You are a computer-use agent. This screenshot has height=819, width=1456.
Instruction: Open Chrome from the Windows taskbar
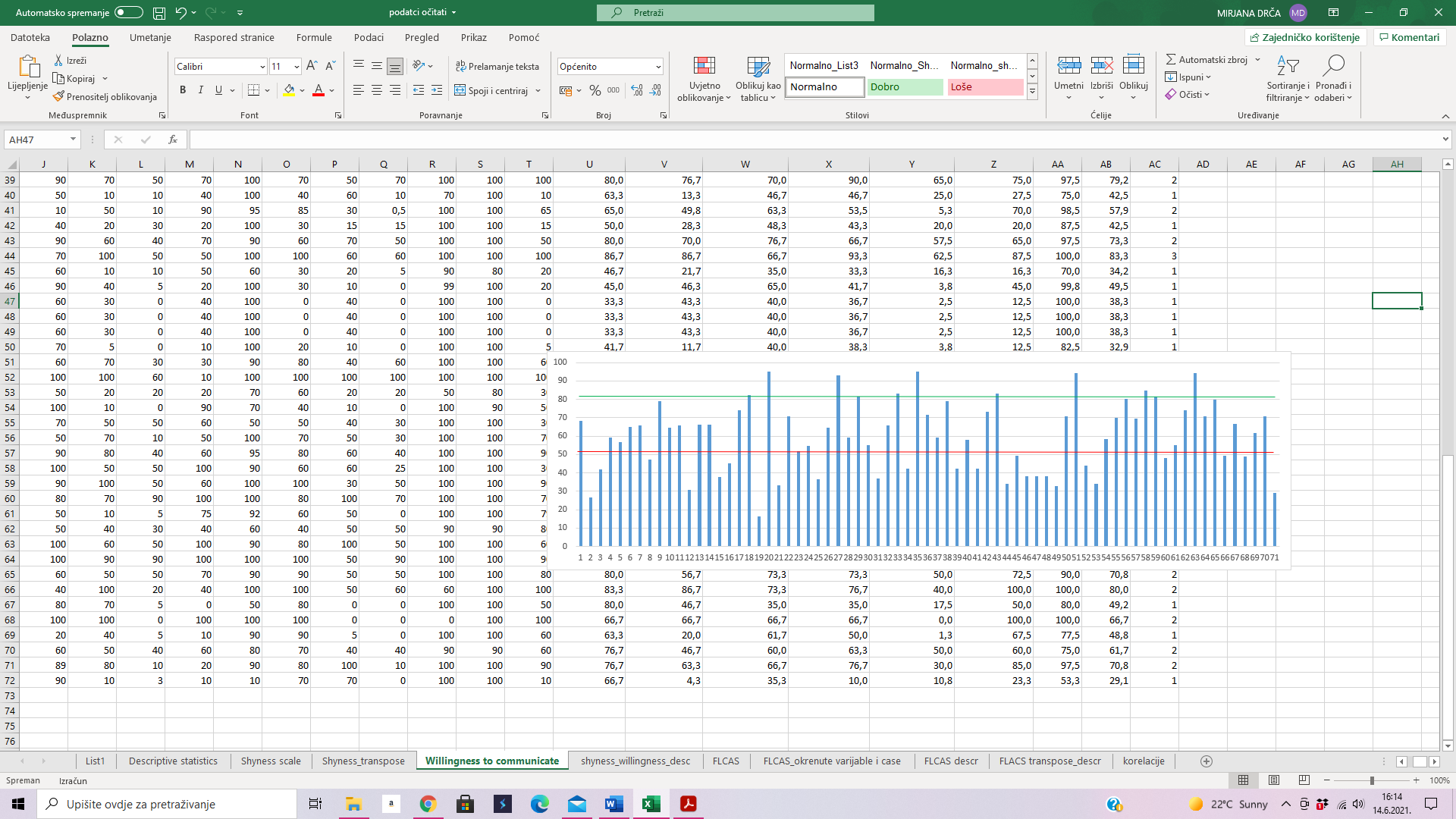tap(428, 804)
